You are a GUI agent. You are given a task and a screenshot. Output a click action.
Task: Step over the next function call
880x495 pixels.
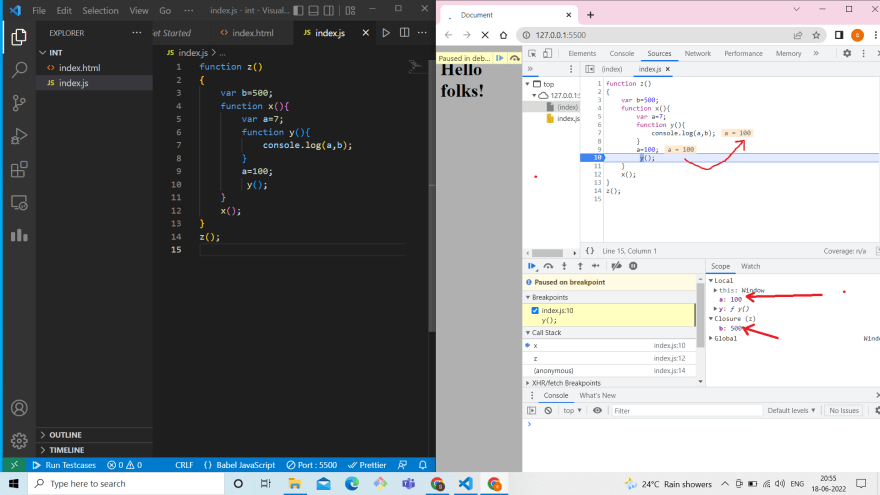(548, 266)
